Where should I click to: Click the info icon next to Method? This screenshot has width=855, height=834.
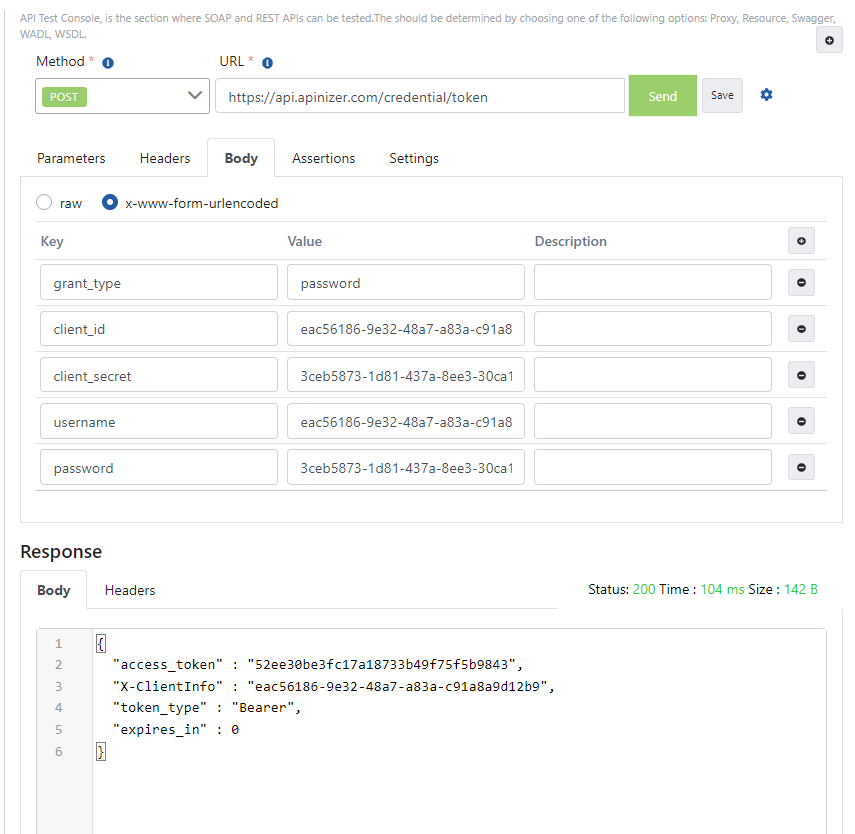click(107, 61)
